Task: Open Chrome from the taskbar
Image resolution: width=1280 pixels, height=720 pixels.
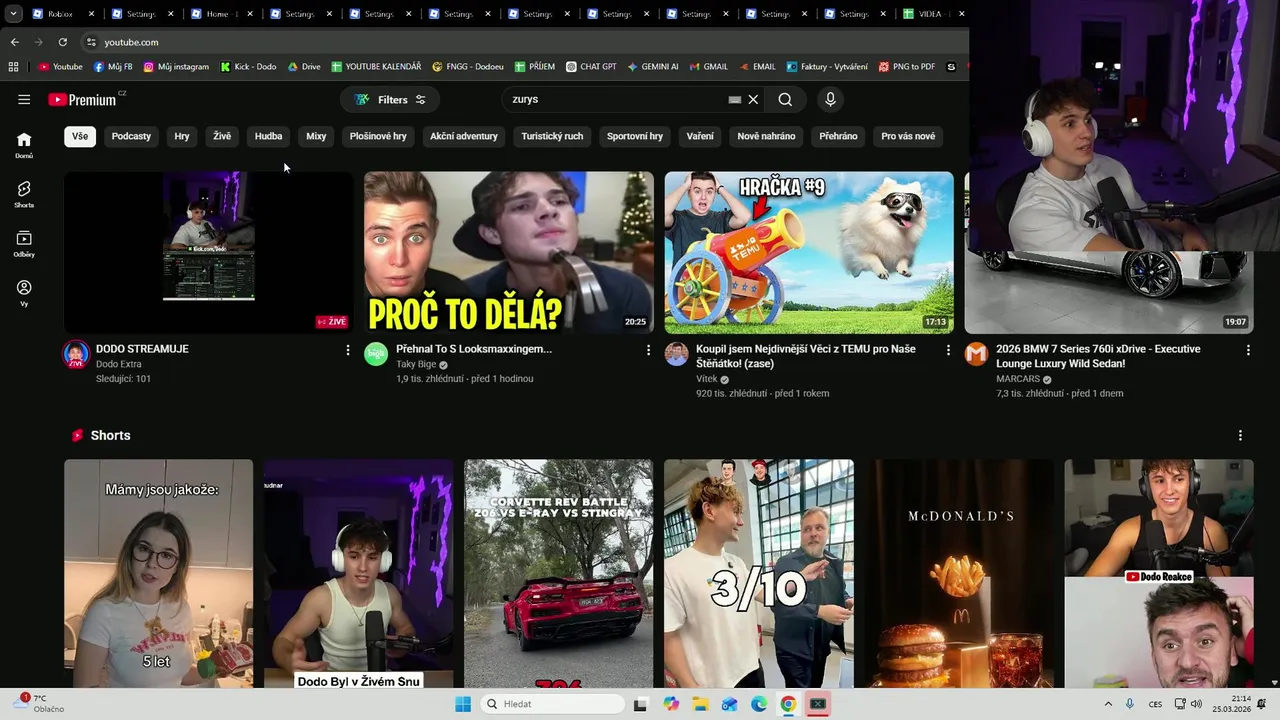Action: (x=788, y=704)
